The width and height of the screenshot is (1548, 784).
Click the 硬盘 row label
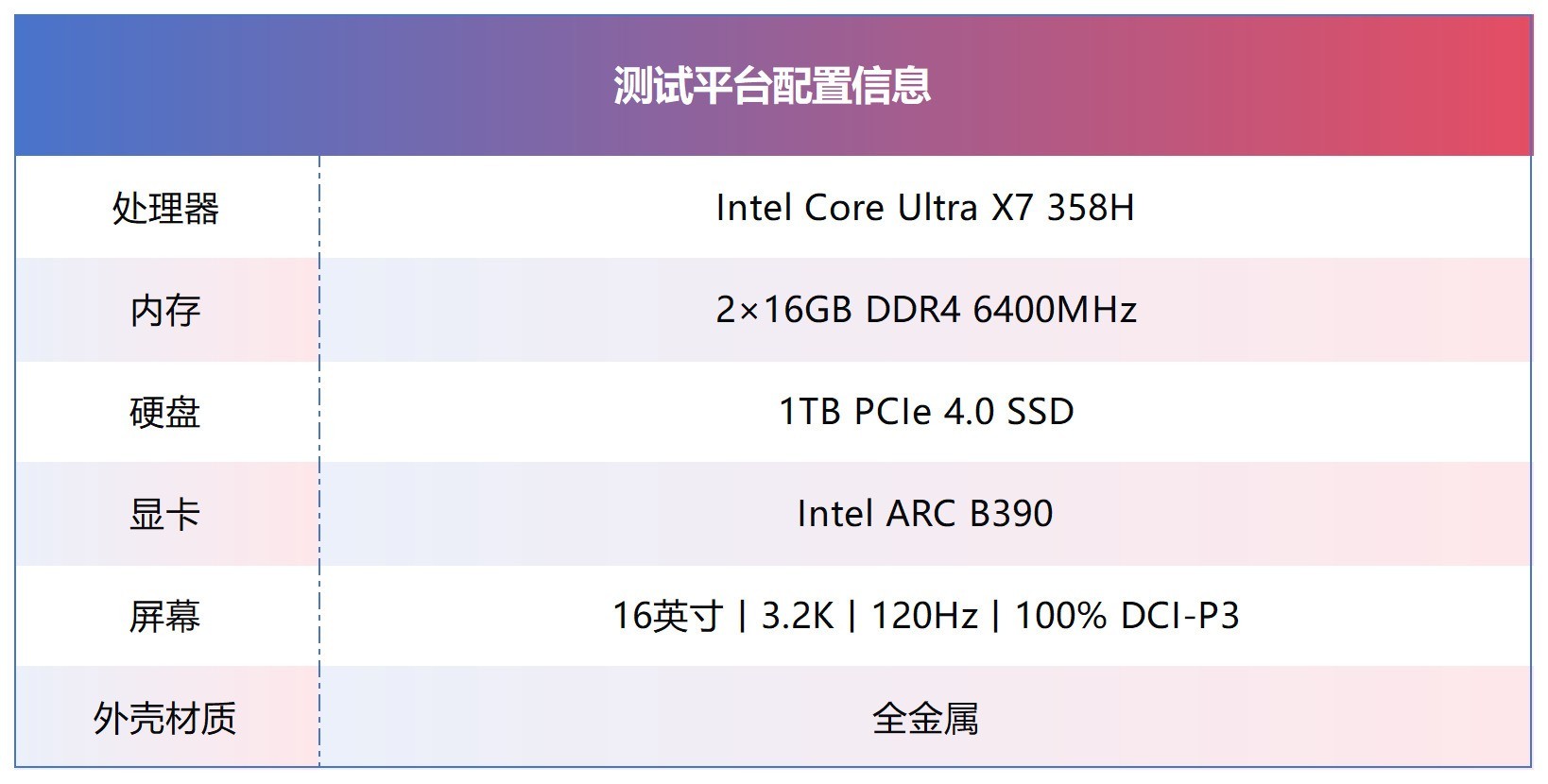point(165,413)
